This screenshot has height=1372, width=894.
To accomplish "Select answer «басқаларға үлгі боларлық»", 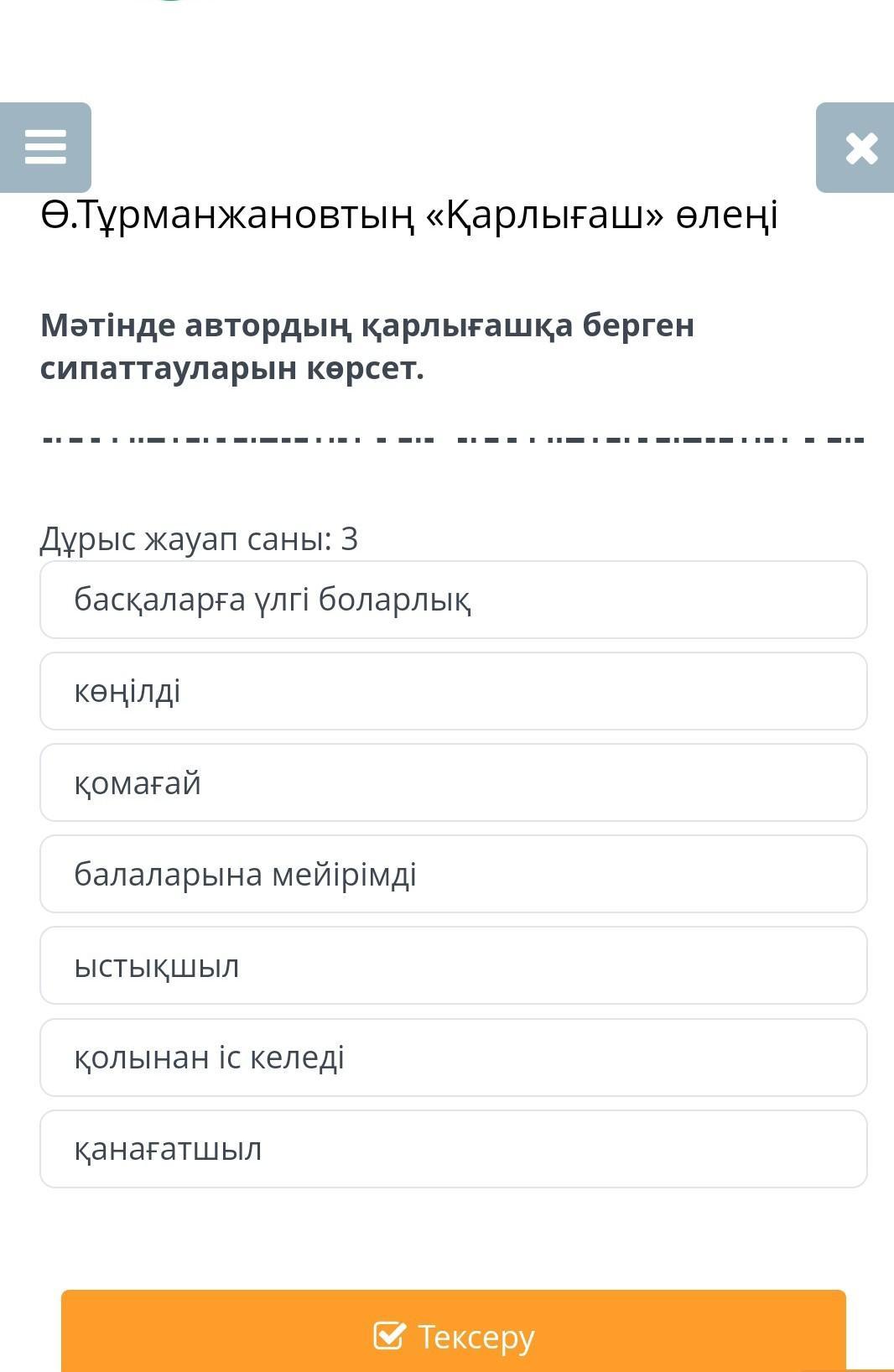I will [453, 600].
